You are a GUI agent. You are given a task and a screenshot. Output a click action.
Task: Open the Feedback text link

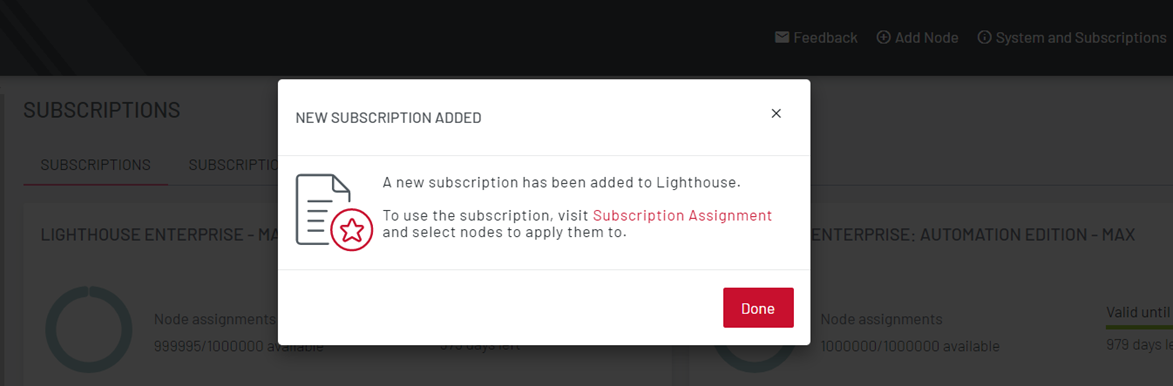point(825,37)
